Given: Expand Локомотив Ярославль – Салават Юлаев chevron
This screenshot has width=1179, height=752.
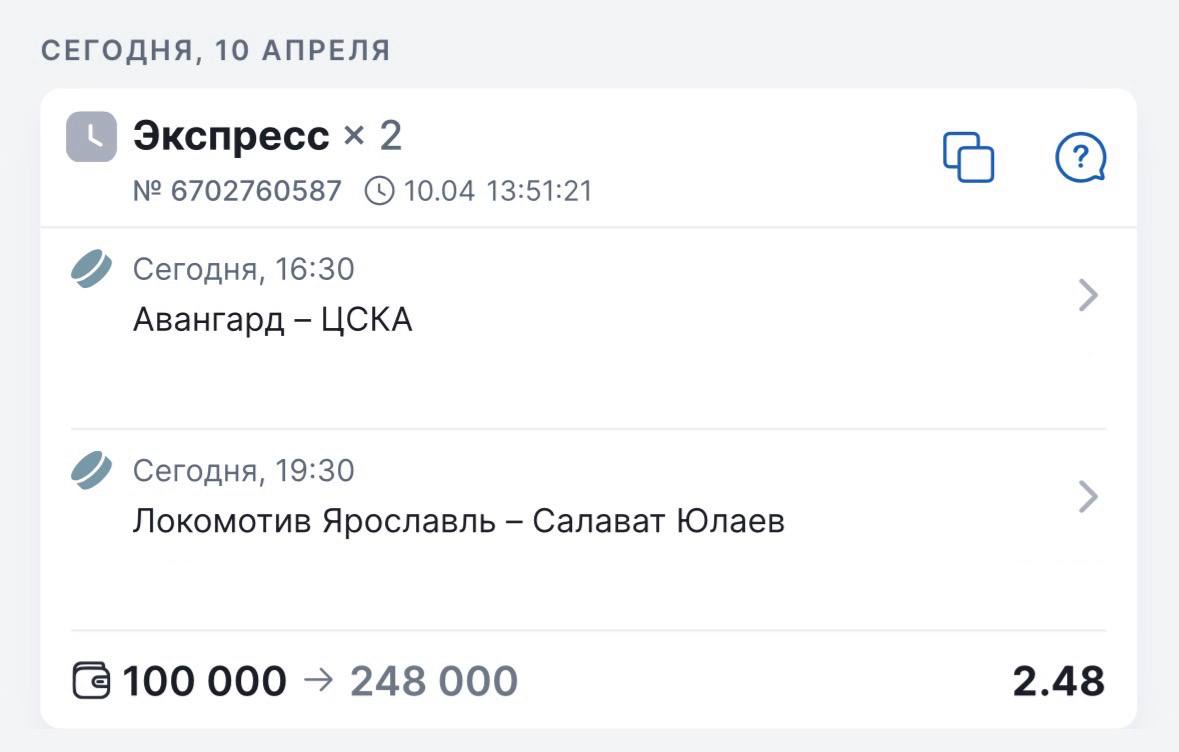Looking at the screenshot, I should coord(1089,497).
